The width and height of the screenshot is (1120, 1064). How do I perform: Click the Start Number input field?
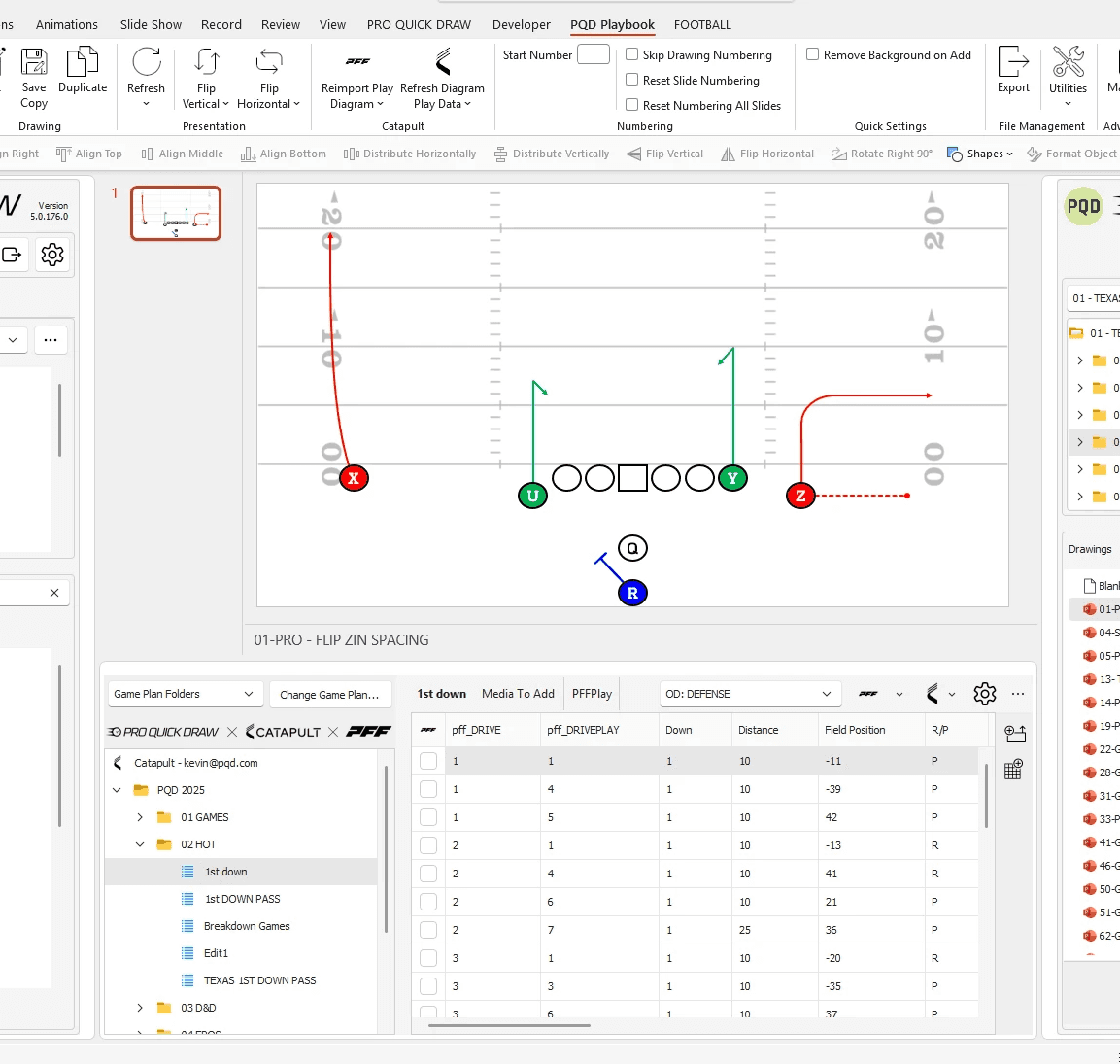(593, 54)
